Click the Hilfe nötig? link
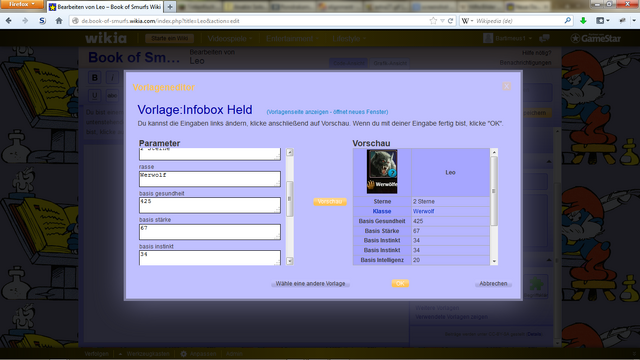The width and height of the screenshot is (640, 360). click(536, 53)
